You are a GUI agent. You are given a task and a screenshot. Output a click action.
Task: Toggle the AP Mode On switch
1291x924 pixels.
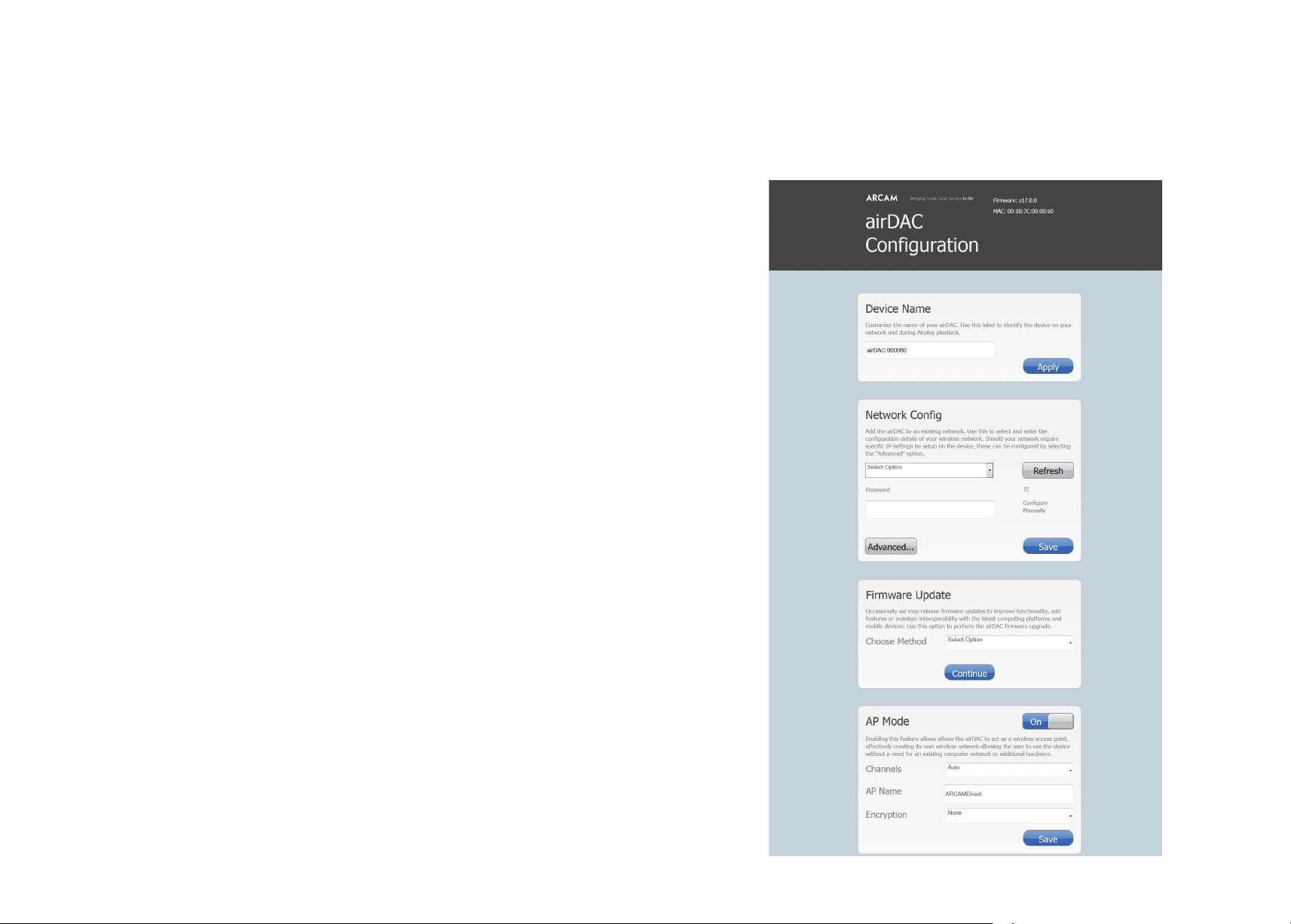pyautogui.click(x=1048, y=722)
